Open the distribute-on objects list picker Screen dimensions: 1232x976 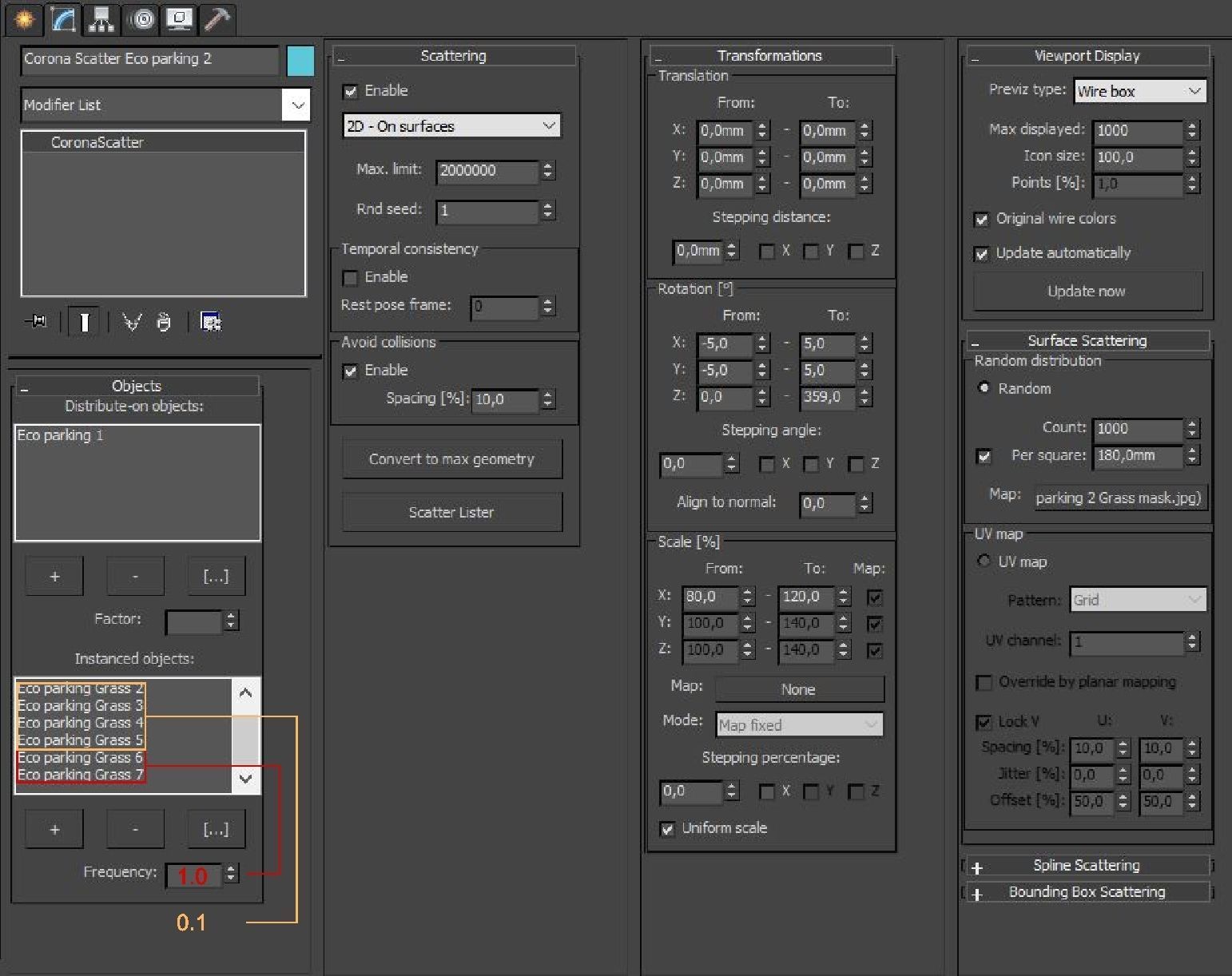click(x=216, y=576)
